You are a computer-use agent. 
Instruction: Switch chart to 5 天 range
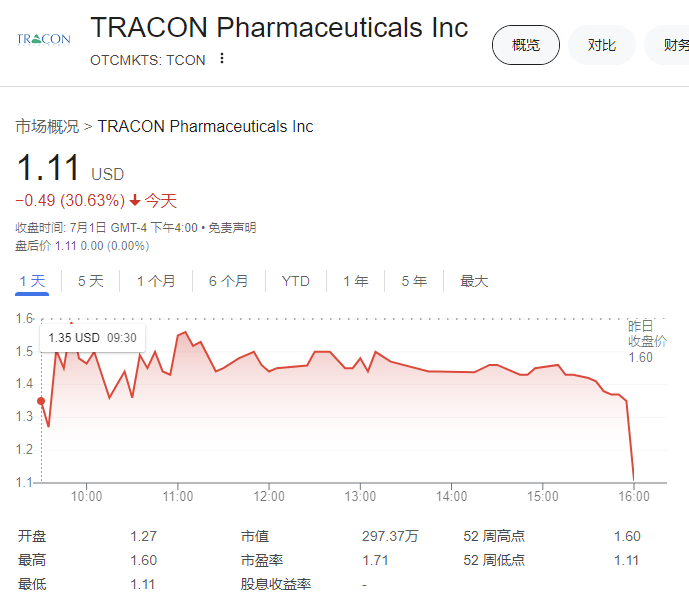pos(91,281)
